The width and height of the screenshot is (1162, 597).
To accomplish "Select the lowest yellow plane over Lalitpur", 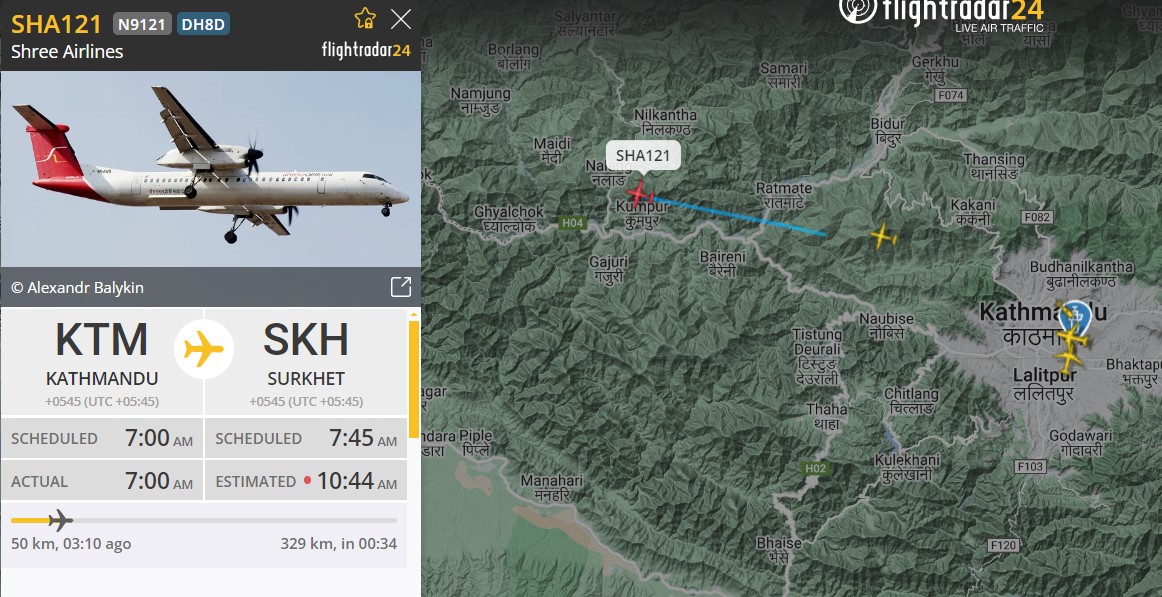I will click(x=1069, y=361).
